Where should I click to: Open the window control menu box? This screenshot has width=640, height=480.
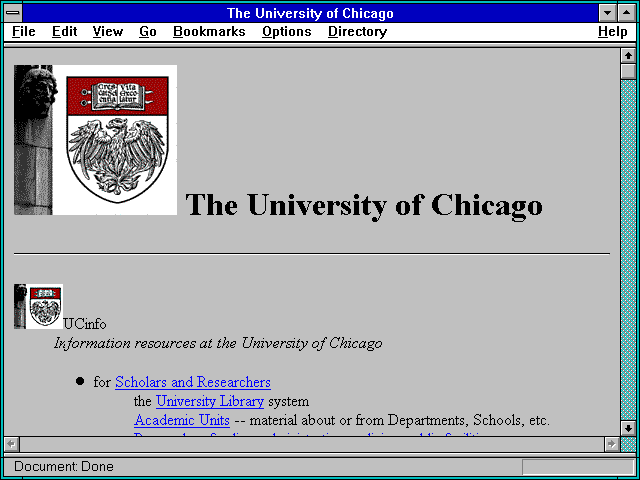click(x=13, y=13)
